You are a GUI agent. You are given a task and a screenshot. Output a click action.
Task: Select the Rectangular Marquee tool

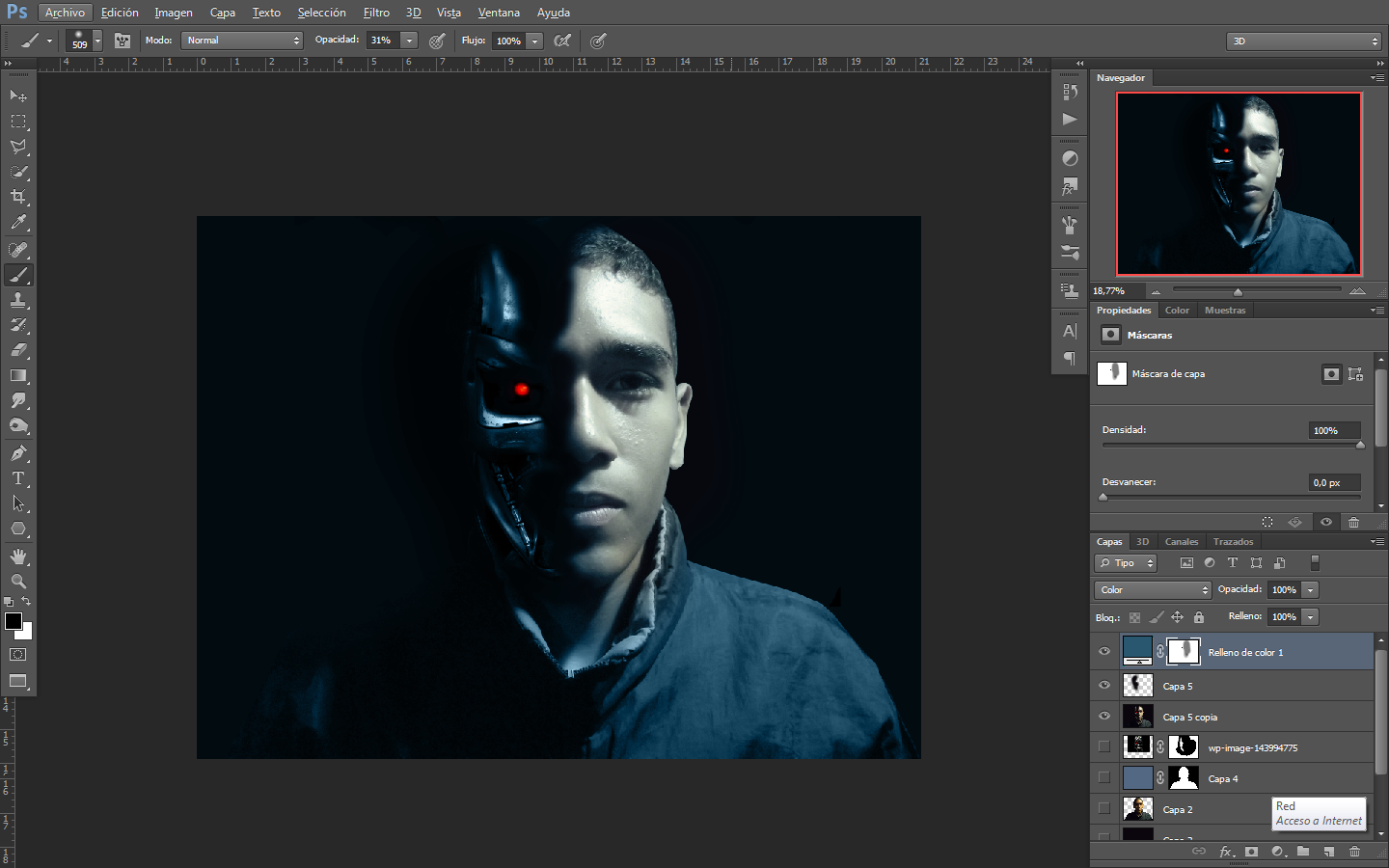point(18,122)
